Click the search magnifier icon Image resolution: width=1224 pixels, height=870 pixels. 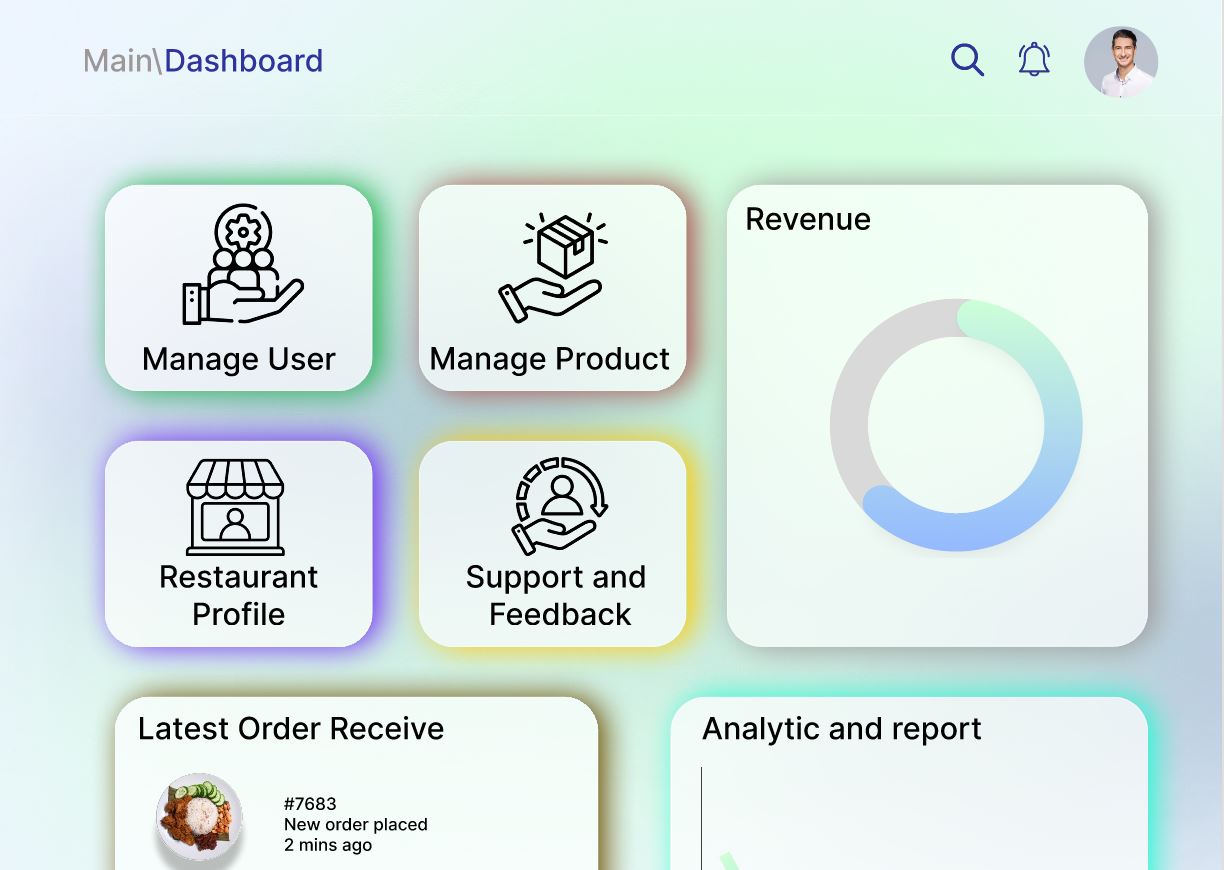tap(967, 60)
